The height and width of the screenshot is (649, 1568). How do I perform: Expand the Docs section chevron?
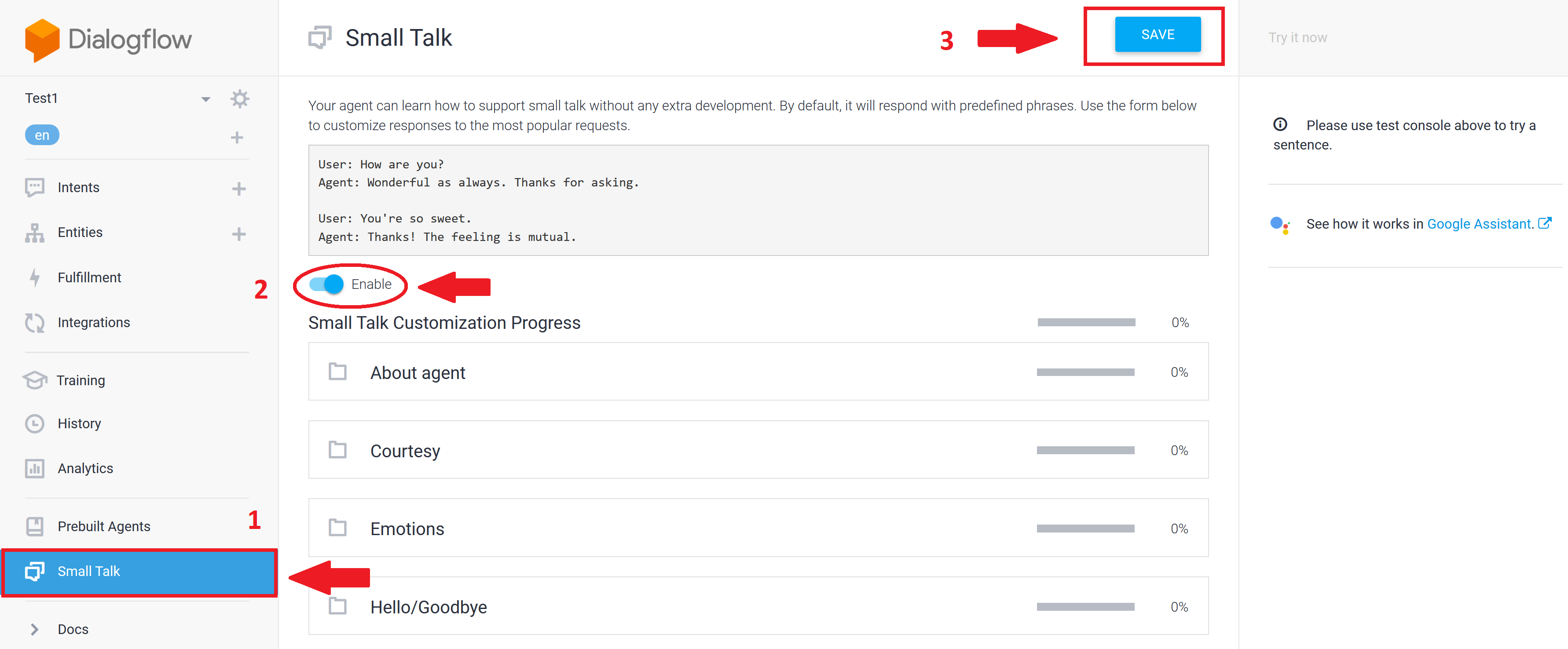point(35,629)
